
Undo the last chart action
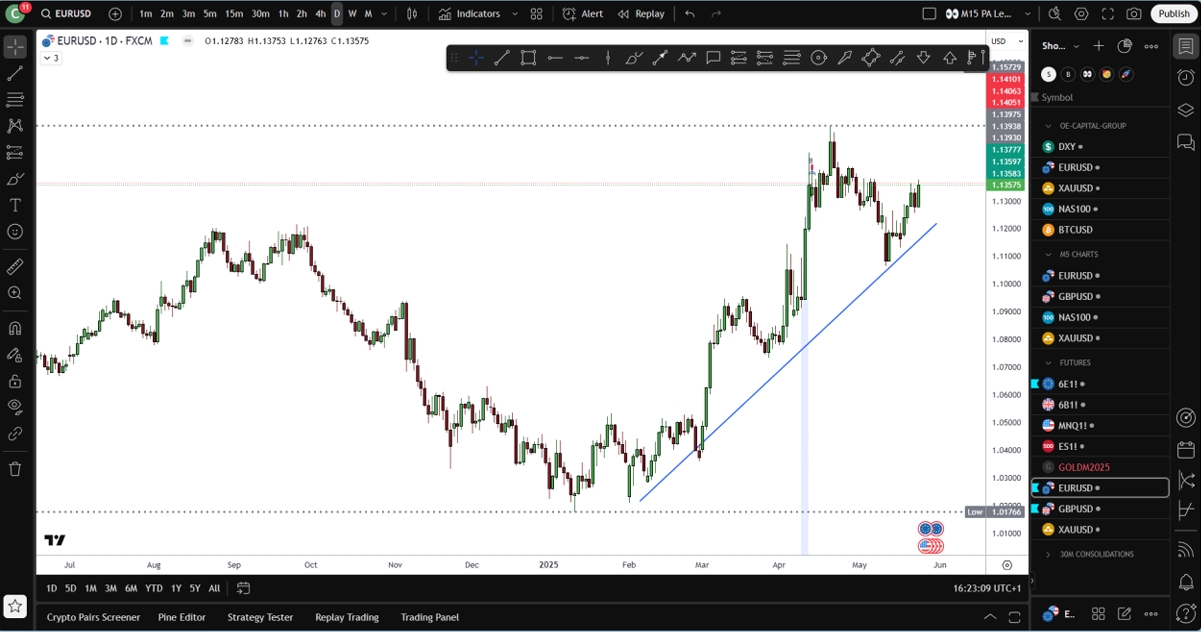point(690,14)
